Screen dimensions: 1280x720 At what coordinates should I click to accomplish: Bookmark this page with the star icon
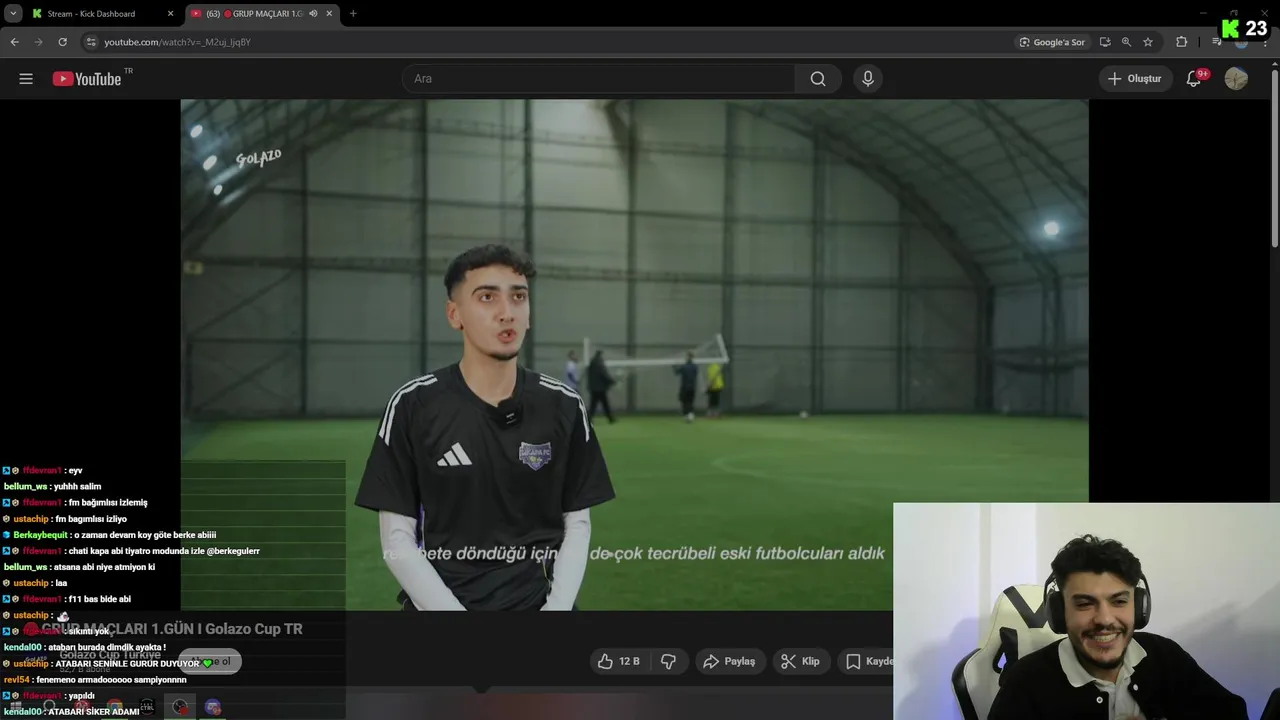[1148, 42]
